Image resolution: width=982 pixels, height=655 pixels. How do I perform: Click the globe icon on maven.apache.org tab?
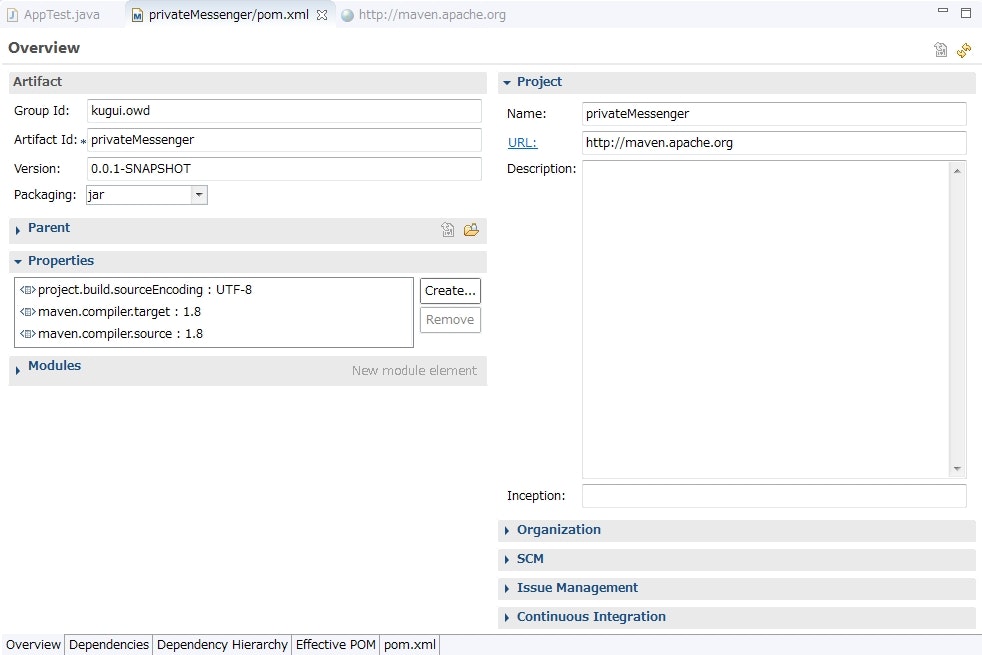(x=348, y=16)
